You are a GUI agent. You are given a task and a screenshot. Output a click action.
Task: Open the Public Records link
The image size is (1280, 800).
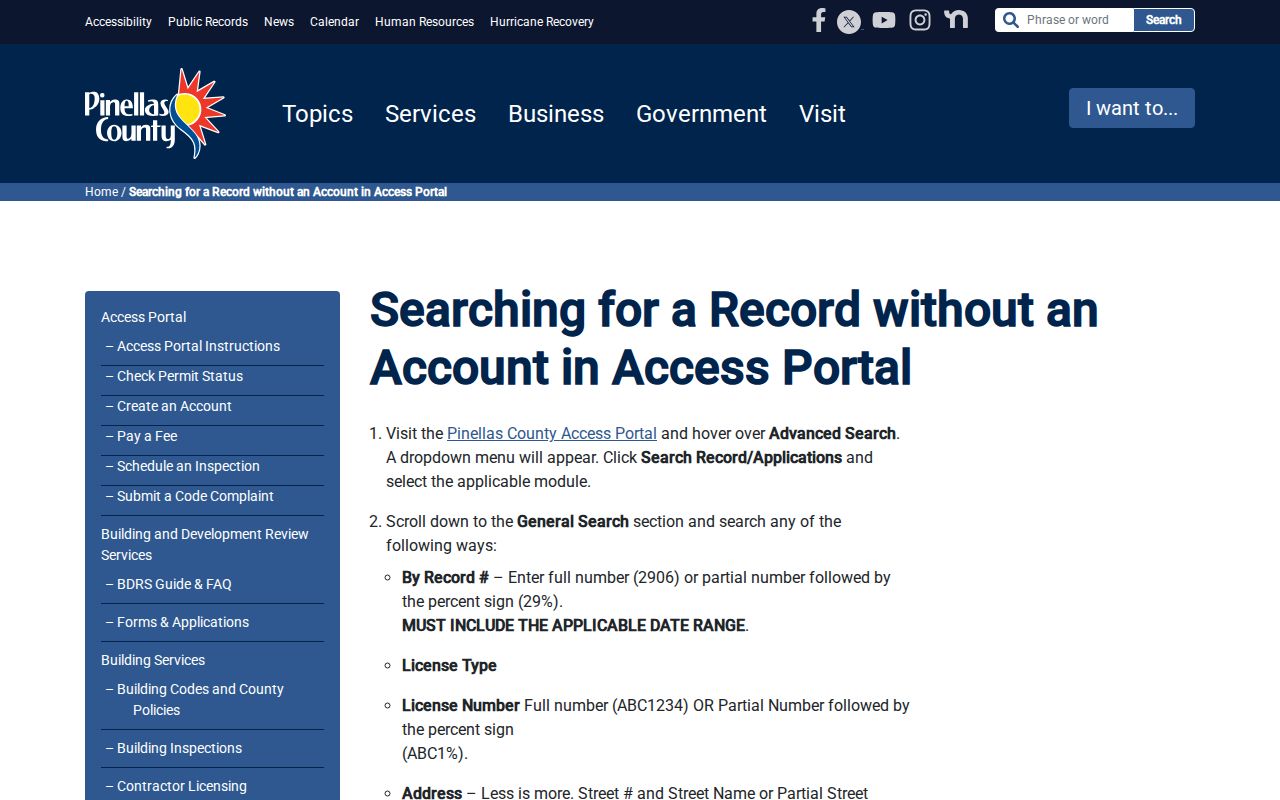[x=208, y=22]
